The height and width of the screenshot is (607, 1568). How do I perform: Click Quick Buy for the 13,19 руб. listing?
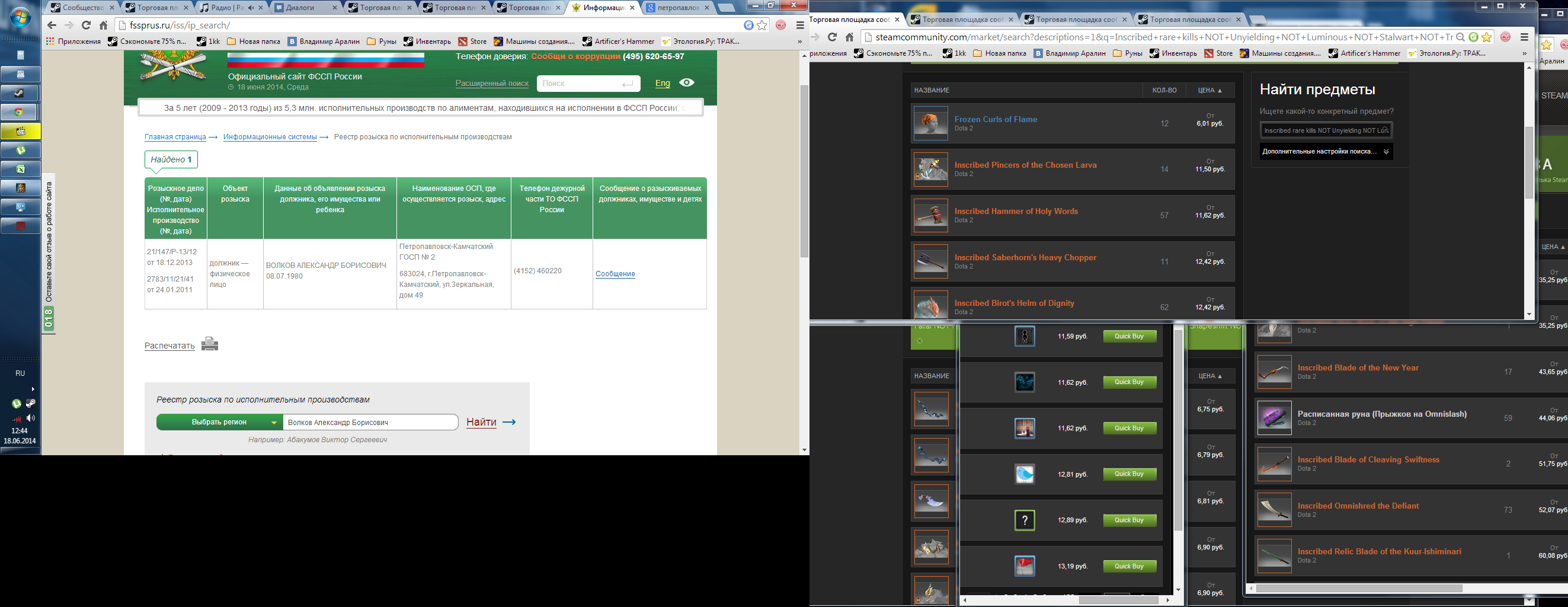coord(1129,566)
